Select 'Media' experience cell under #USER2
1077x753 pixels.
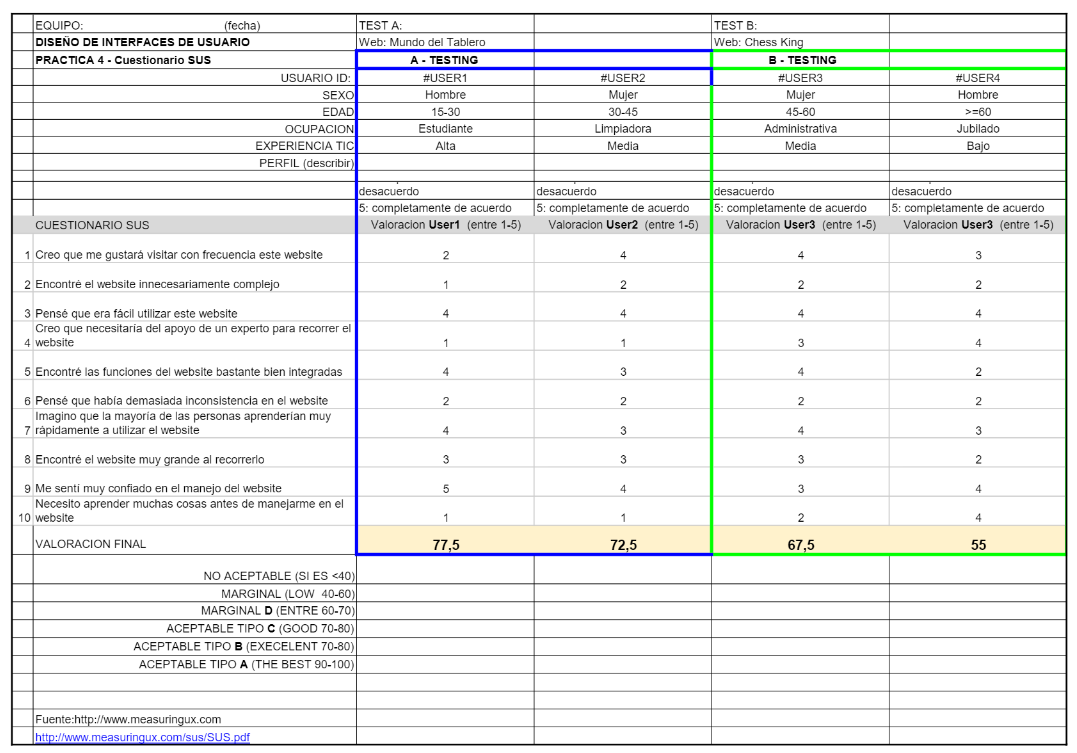[x=623, y=146]
